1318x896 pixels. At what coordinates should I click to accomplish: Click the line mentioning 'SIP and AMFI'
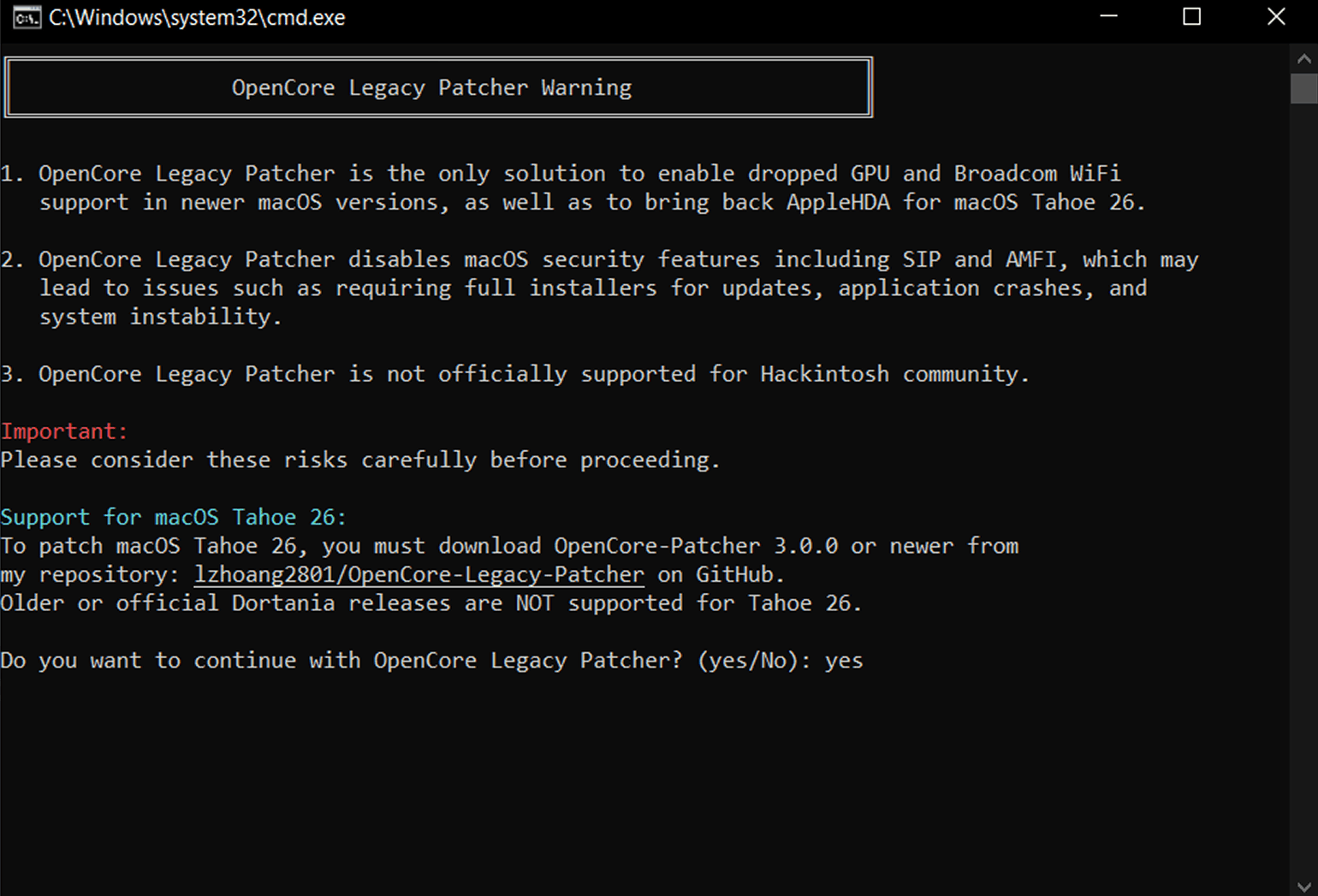click(599, 259)
